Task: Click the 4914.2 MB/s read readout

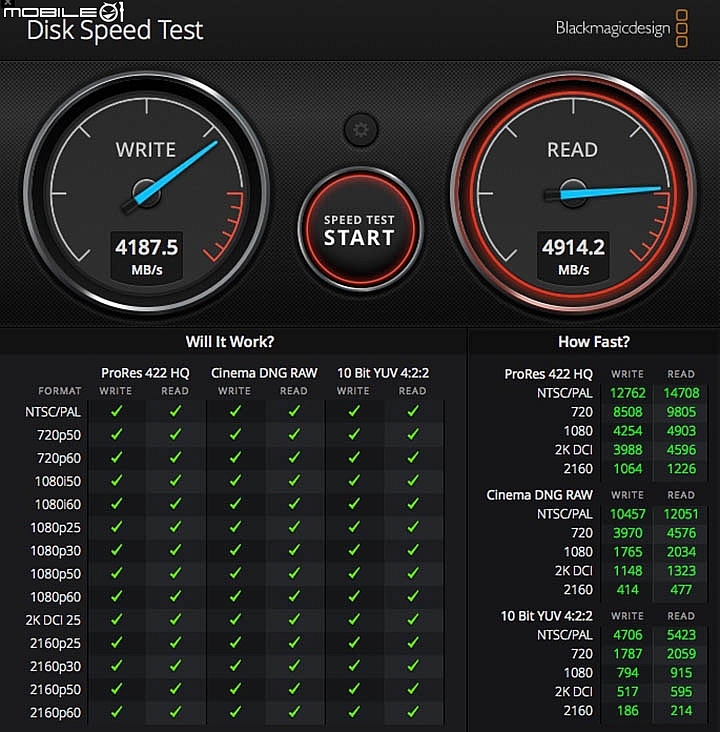Action: click(x=573, y=257)
